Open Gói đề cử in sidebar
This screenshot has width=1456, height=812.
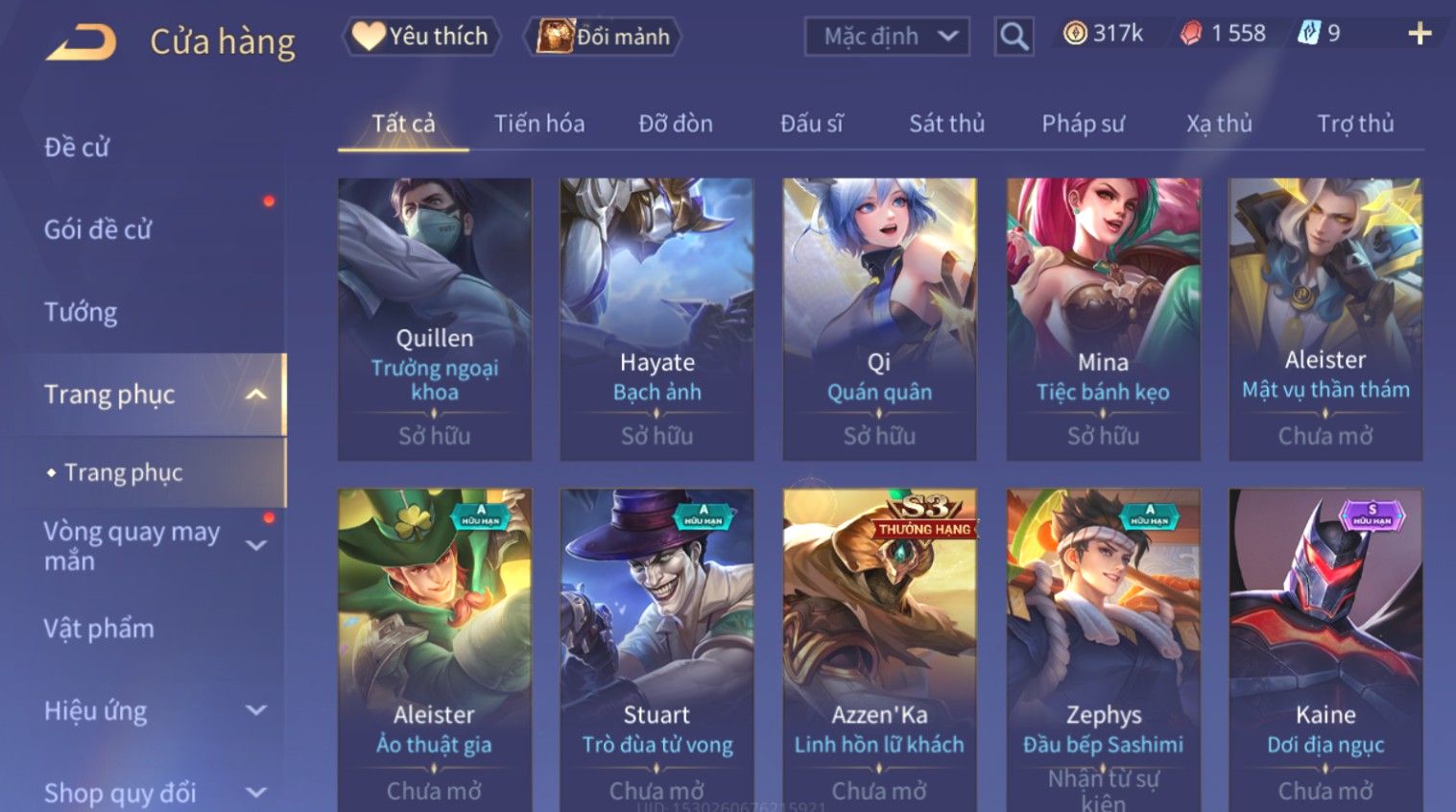(98, 229)
